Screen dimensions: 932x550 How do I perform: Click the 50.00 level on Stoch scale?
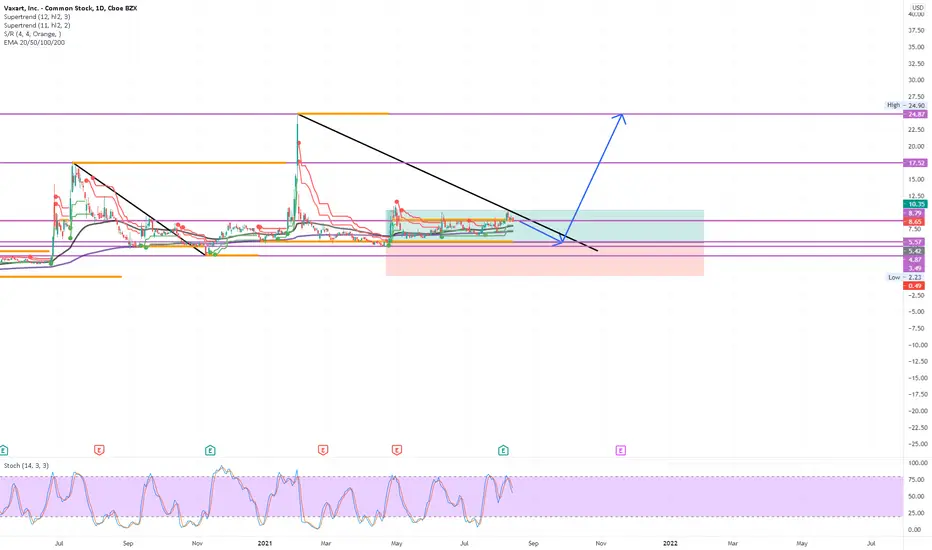click(917, 496)
